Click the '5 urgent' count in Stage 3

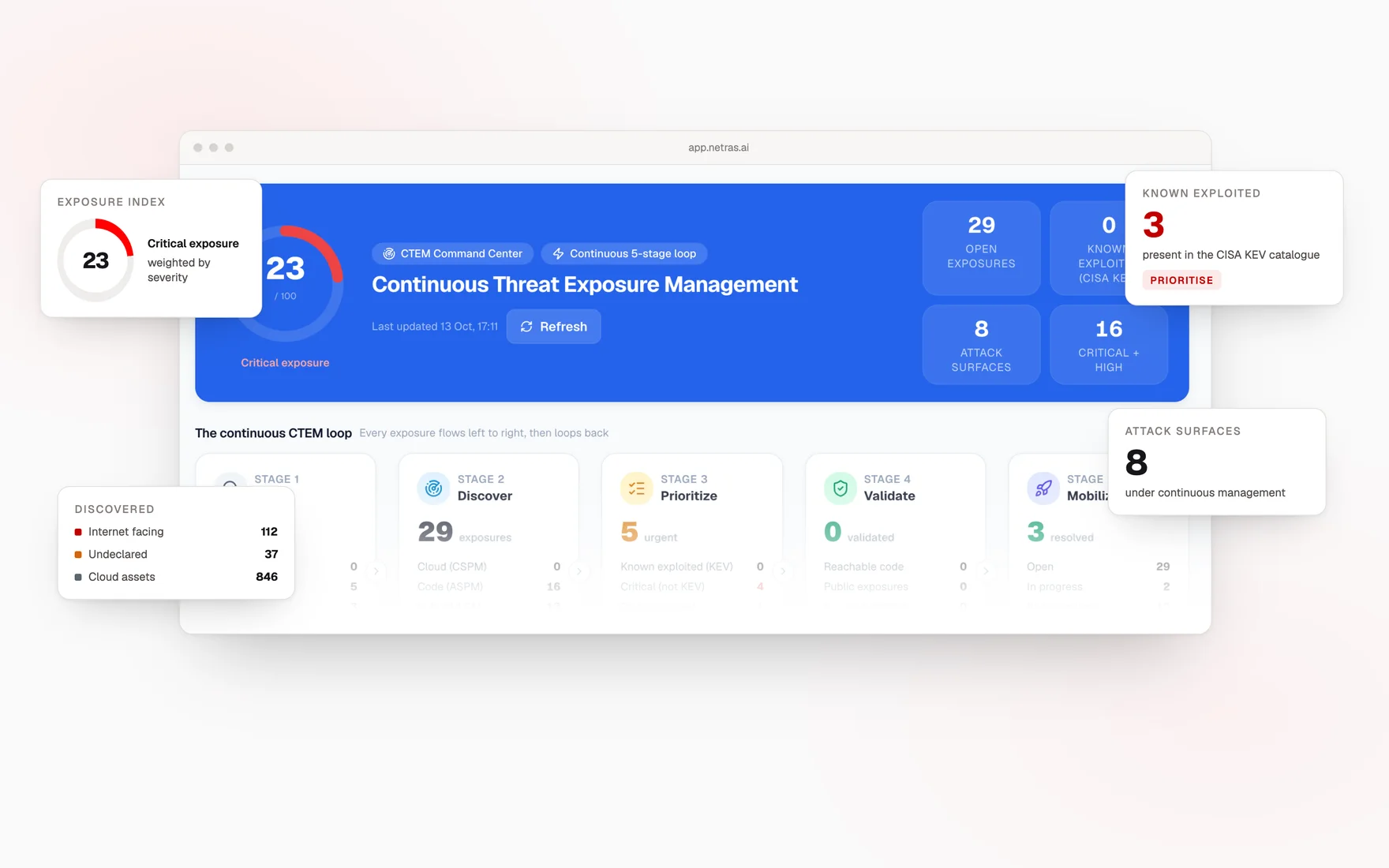(649, 532)
